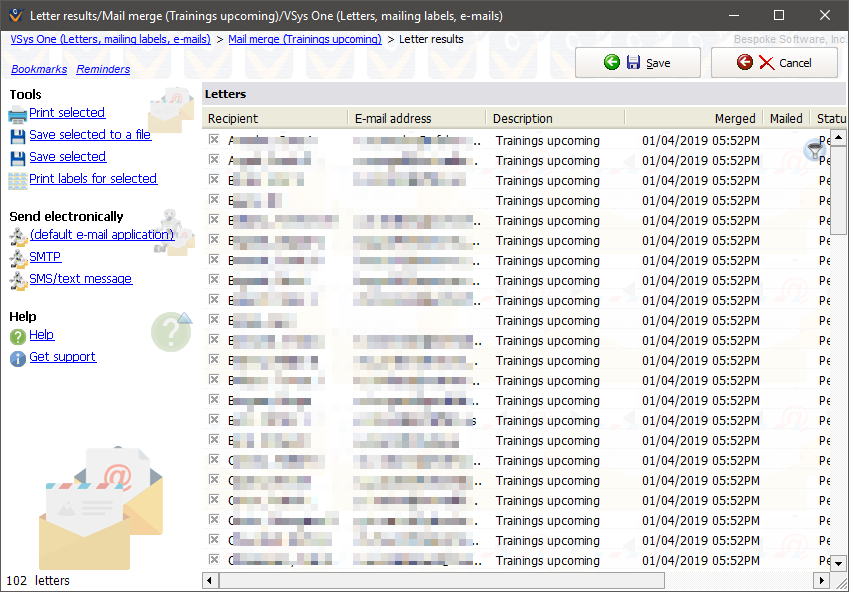Open the Bookmarks link
Image resolution: width=849 pixels, height=592 pixels.
coord(39,69)
